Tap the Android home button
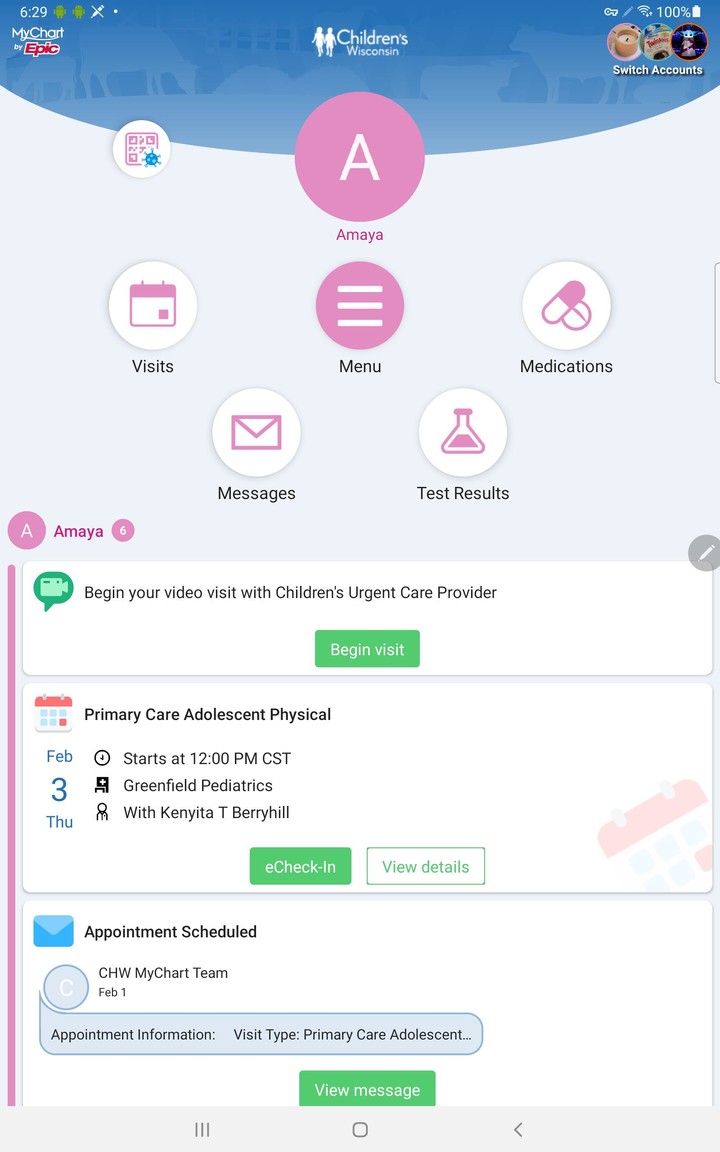The width and height of the screenshot is (720, 1152). (360, 1129)
